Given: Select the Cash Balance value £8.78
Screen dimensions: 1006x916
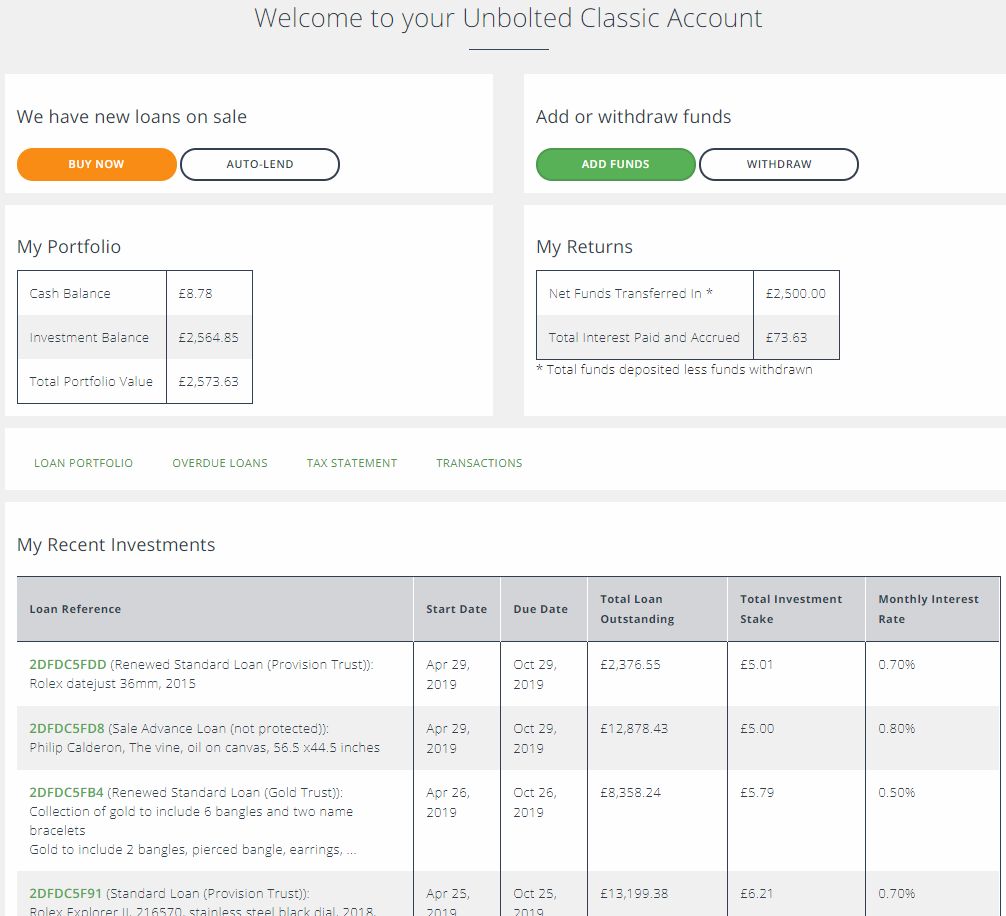Looking at the screenshot, I should (195, 294).
